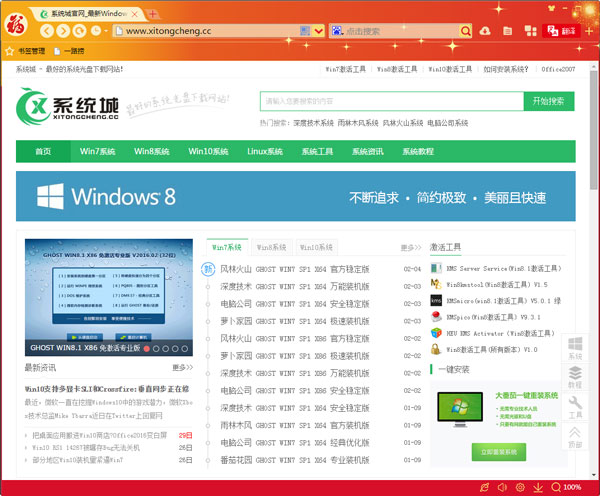600x496 pixels.
Task: Switch to the Win7系统 list tab
Action: pos(227,248)
